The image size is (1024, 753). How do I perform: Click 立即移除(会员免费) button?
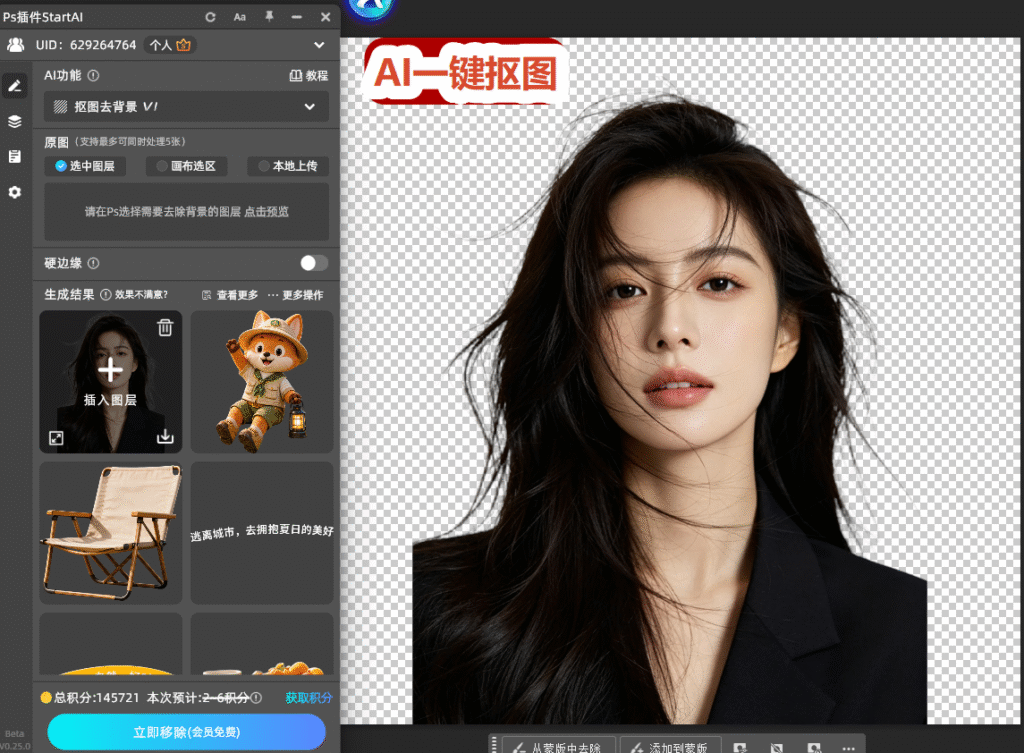coord(187,732)
